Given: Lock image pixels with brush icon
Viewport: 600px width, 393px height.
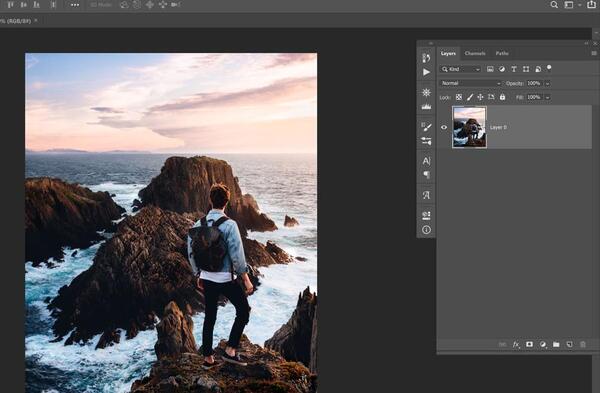Looking at the screenshot, I should [x=470, y=97].
